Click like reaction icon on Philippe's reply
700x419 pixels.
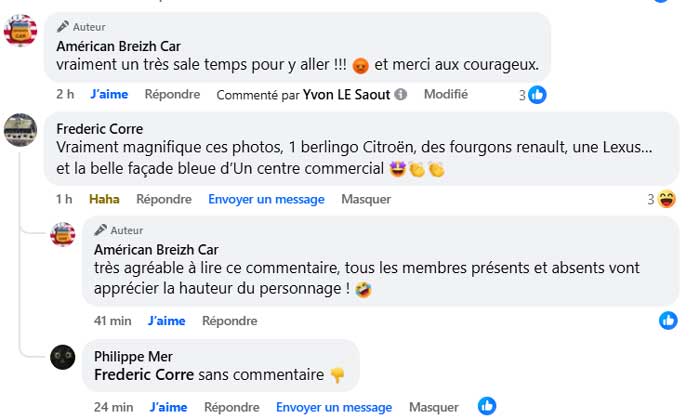(487, 407)
